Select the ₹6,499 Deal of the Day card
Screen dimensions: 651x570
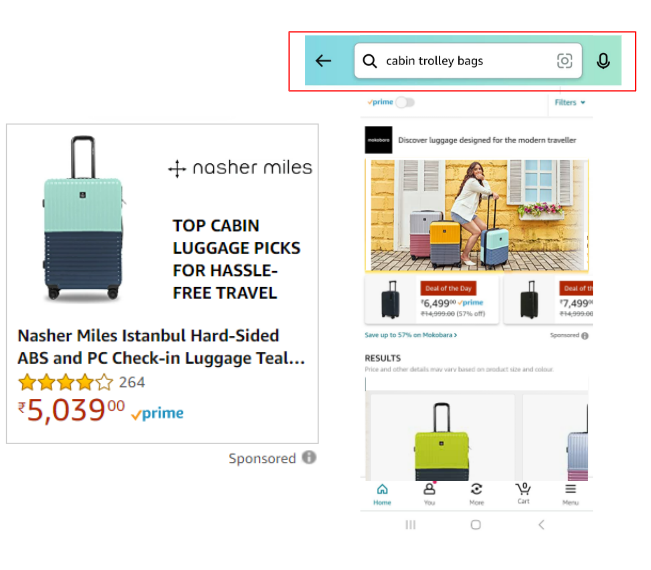(432, 300)
